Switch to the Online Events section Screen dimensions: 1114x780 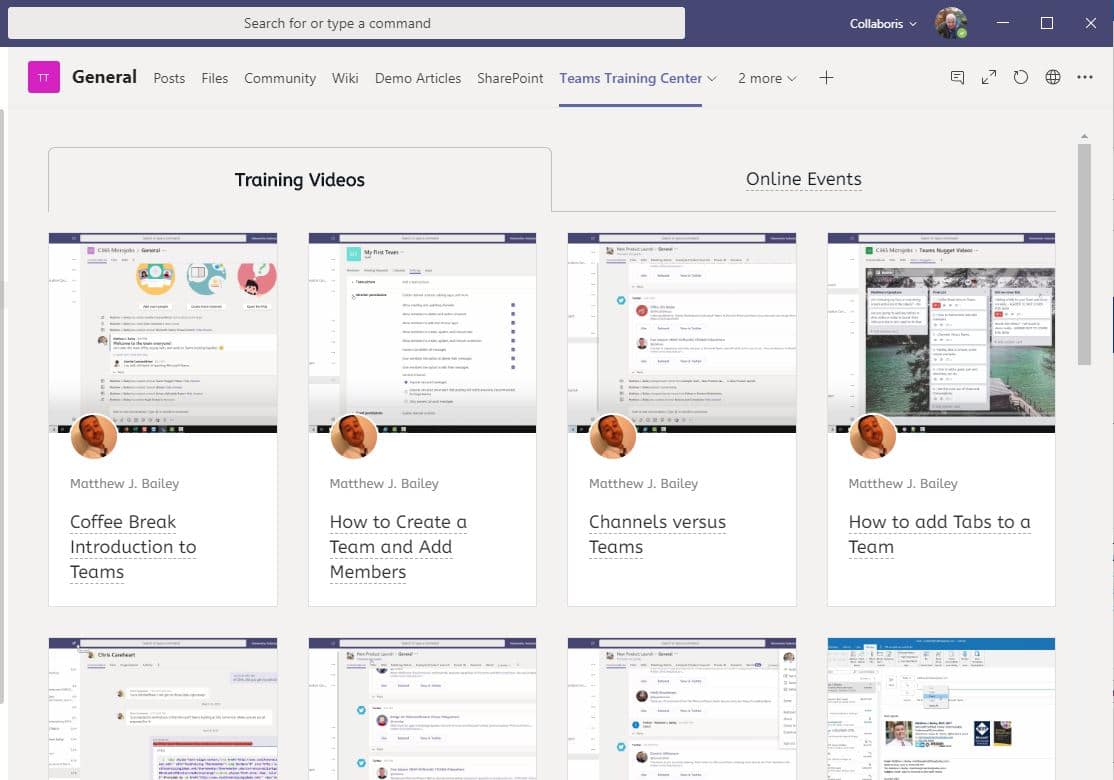point(804,179)
